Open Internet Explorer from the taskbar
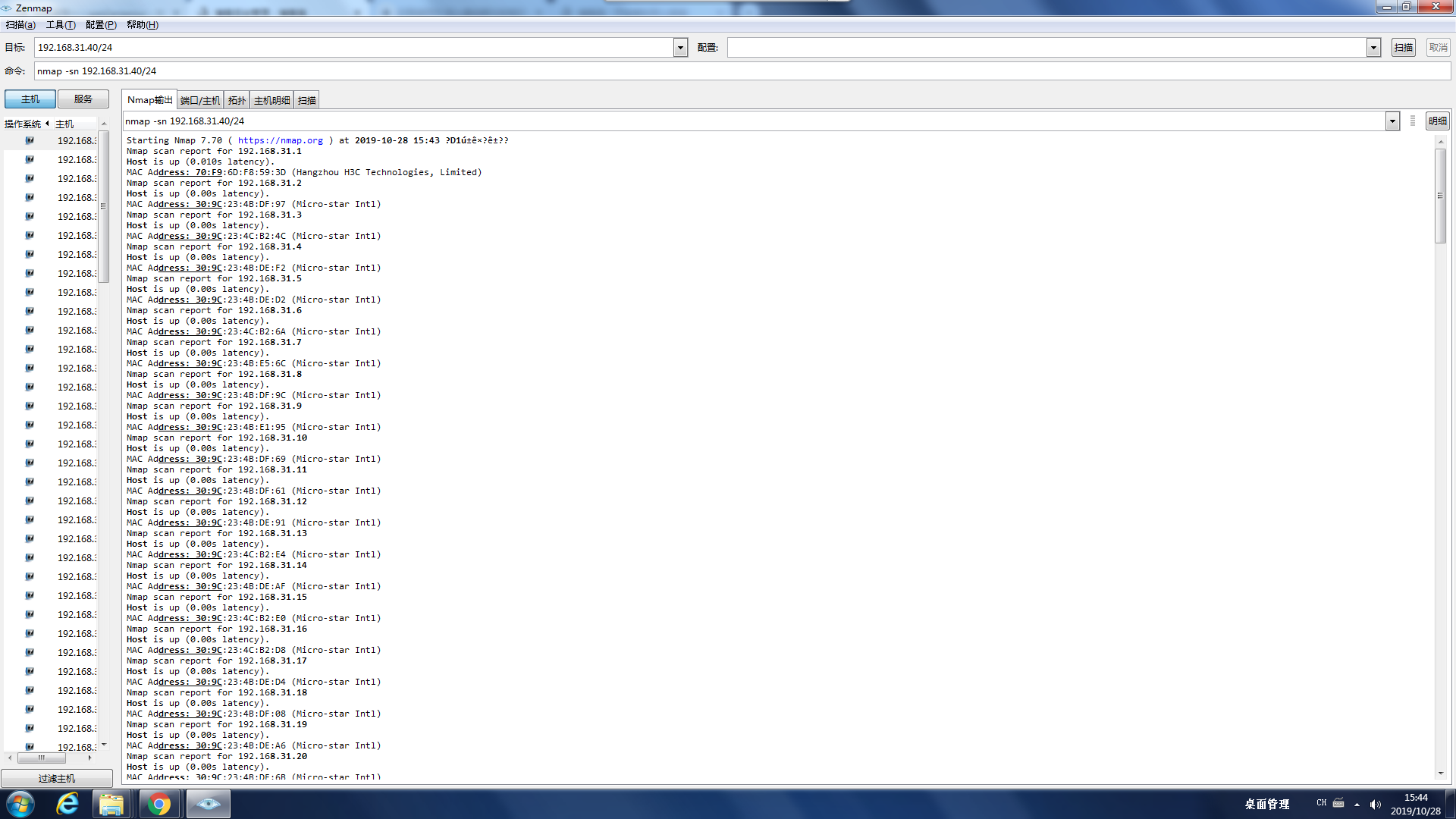The image size is (1456, 819). (x=67, y=804)
